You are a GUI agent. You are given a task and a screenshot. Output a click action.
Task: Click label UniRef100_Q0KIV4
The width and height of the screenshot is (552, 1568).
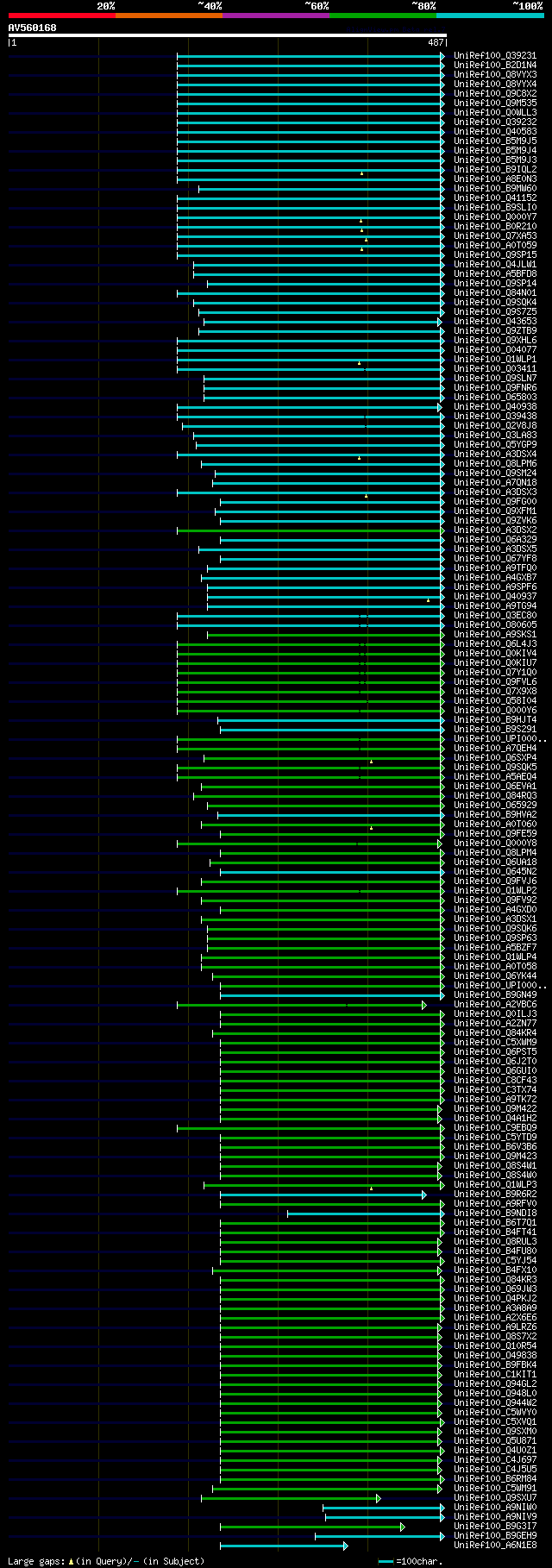pyautogui.click(x=495, y=654)
